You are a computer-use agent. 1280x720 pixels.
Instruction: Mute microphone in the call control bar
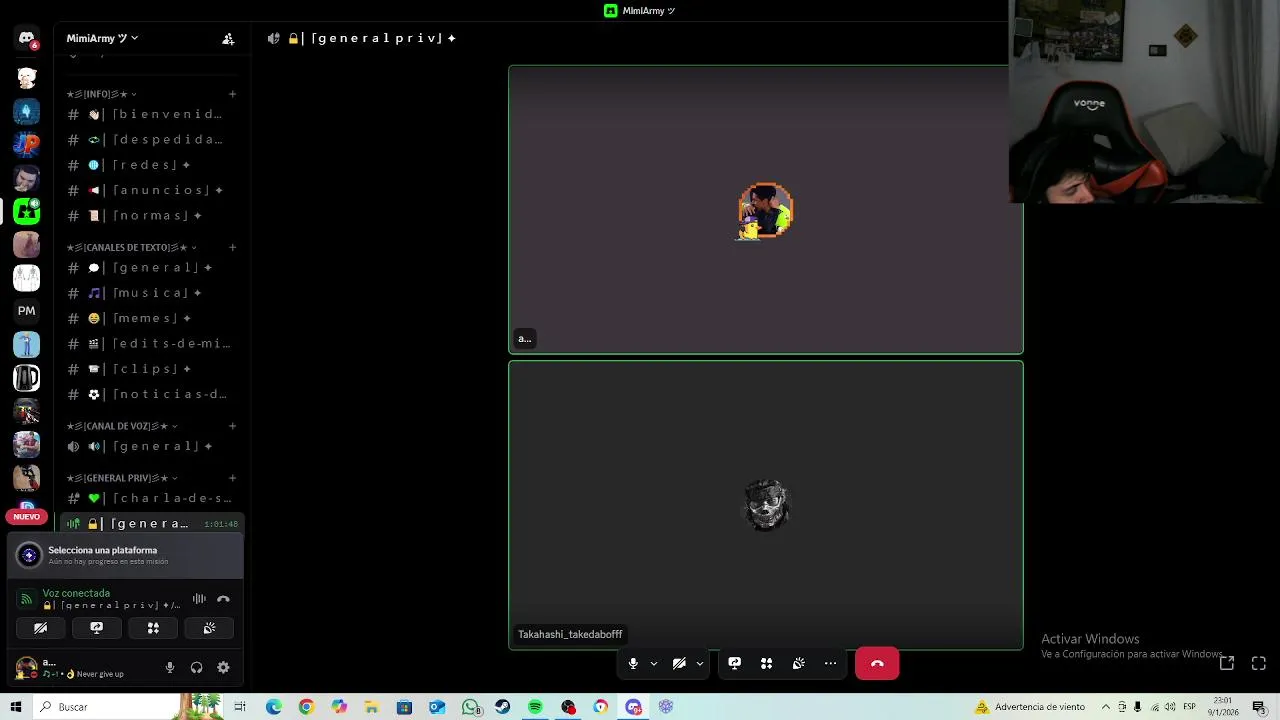coord(633,663)
